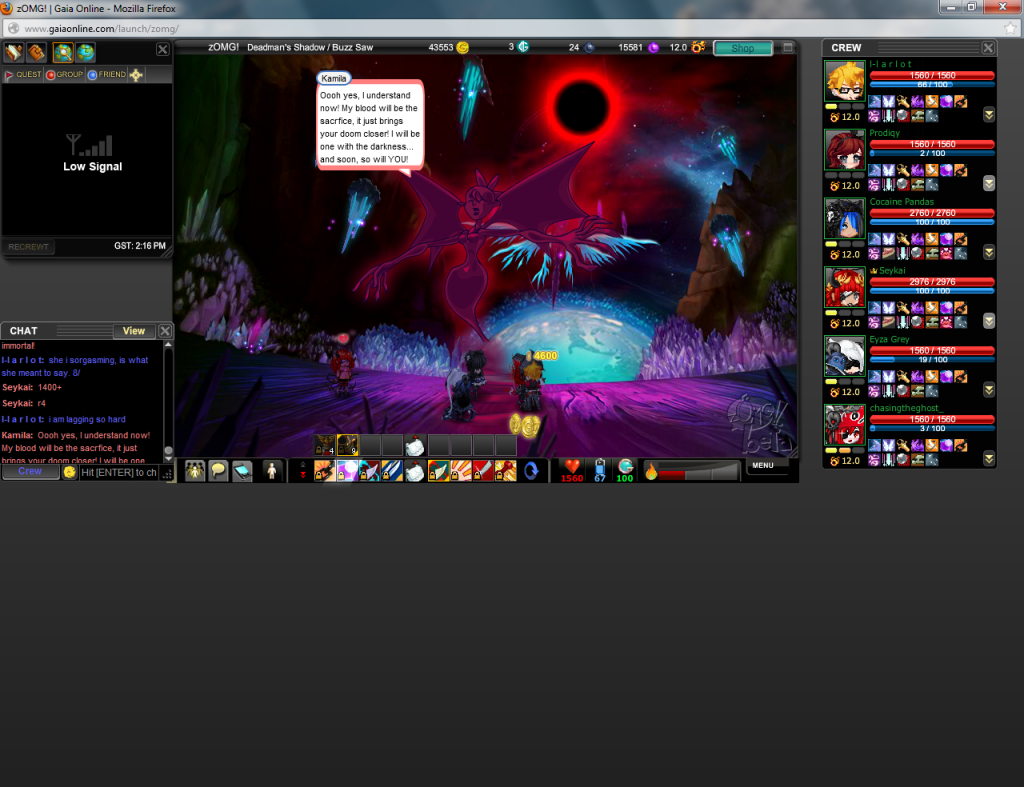
Task: Click Kamila's name tag above speech bubble
Action: click(334, 78)
